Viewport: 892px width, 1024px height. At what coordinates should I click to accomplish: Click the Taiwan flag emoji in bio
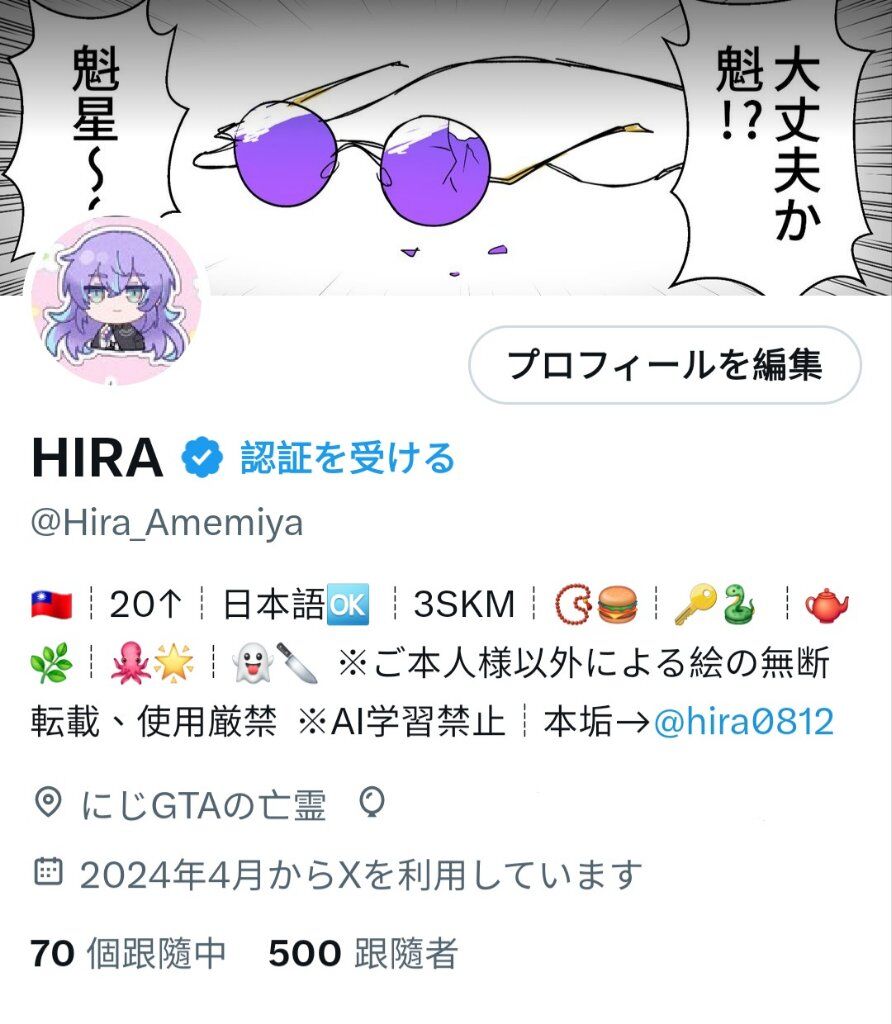pos(52,604)
